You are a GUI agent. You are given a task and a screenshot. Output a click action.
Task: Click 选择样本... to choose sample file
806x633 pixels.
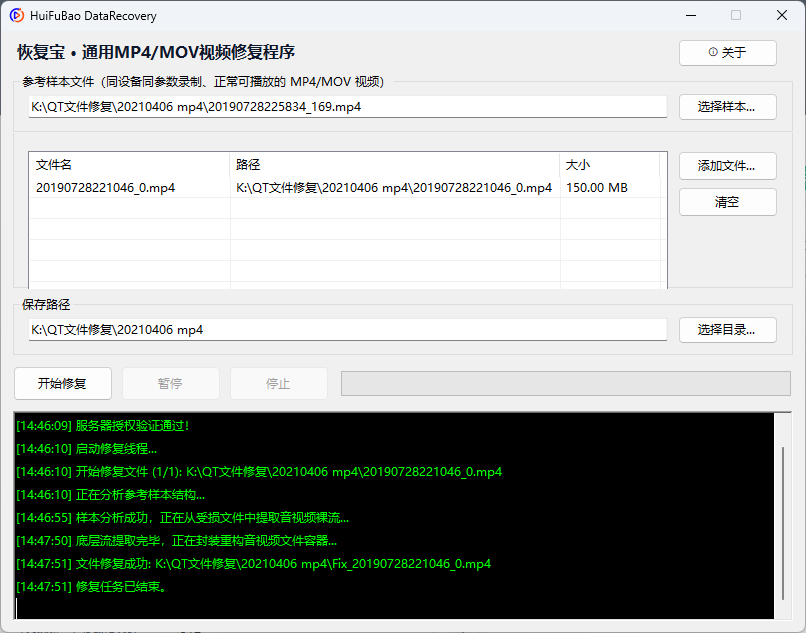pyautogui.click(x=727, y=107)
